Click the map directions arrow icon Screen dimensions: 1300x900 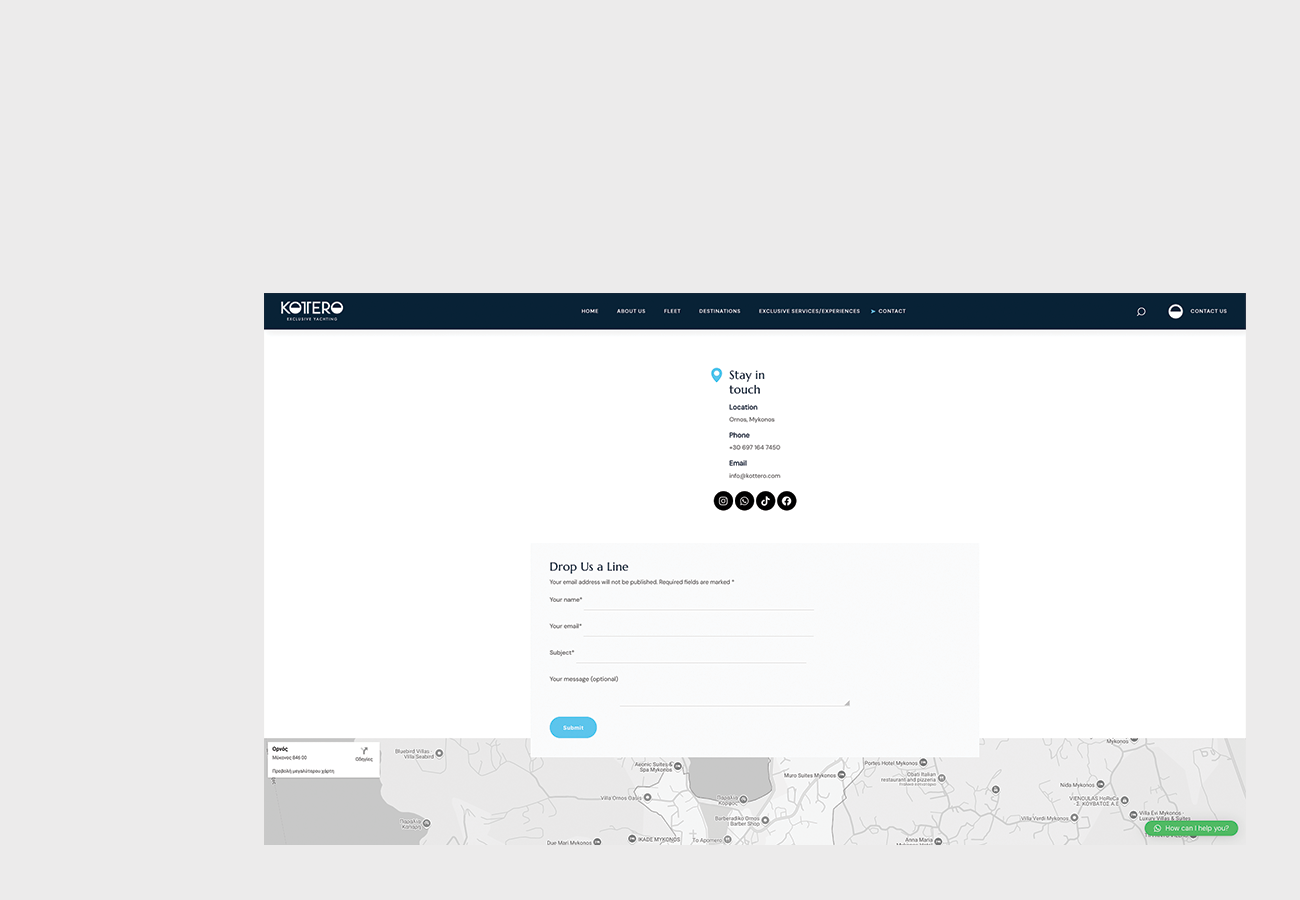click(364, 750)
